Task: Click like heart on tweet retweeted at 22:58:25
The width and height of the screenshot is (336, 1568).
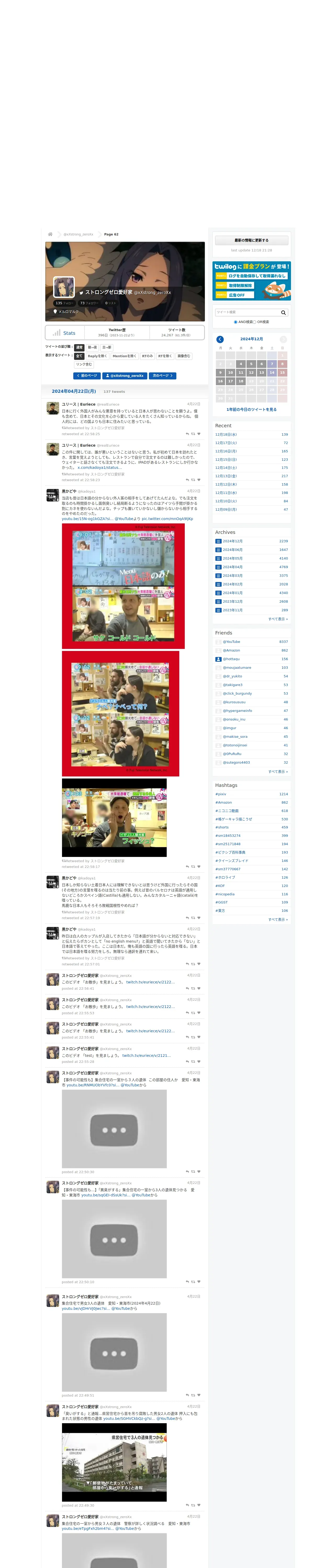Action: tap(199, 434)
